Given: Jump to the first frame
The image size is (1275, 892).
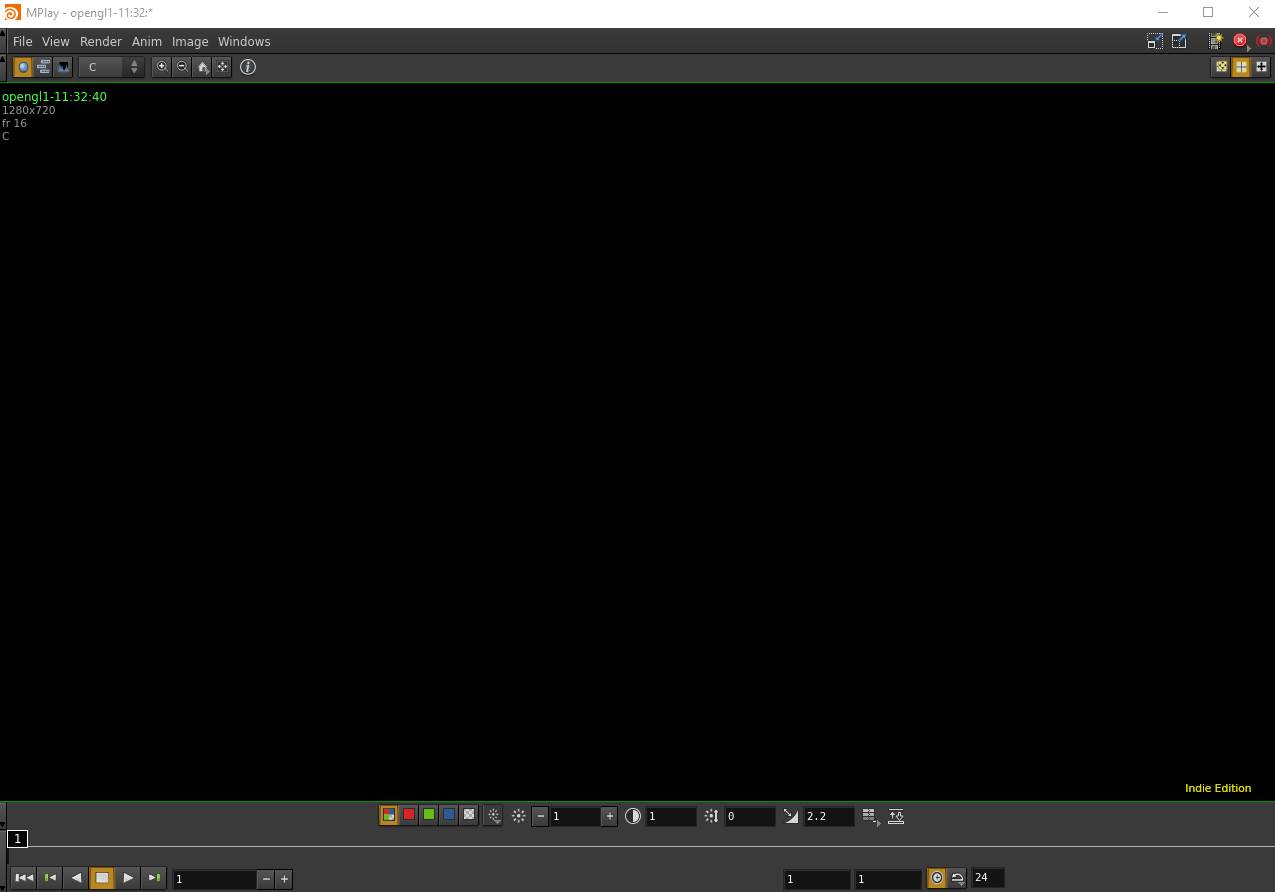Looking at the screenshot, I should [x=23, y=878].
